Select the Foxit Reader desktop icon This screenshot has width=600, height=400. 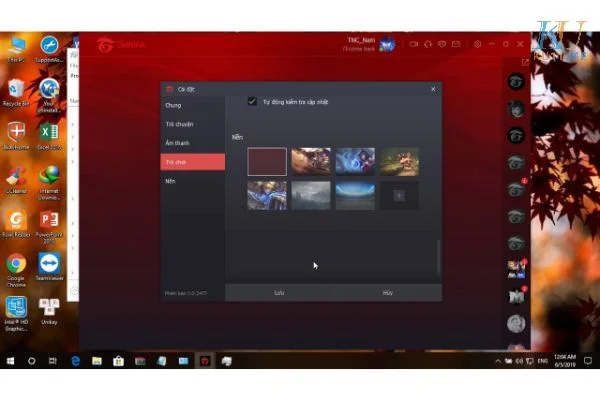click(16, 224)
